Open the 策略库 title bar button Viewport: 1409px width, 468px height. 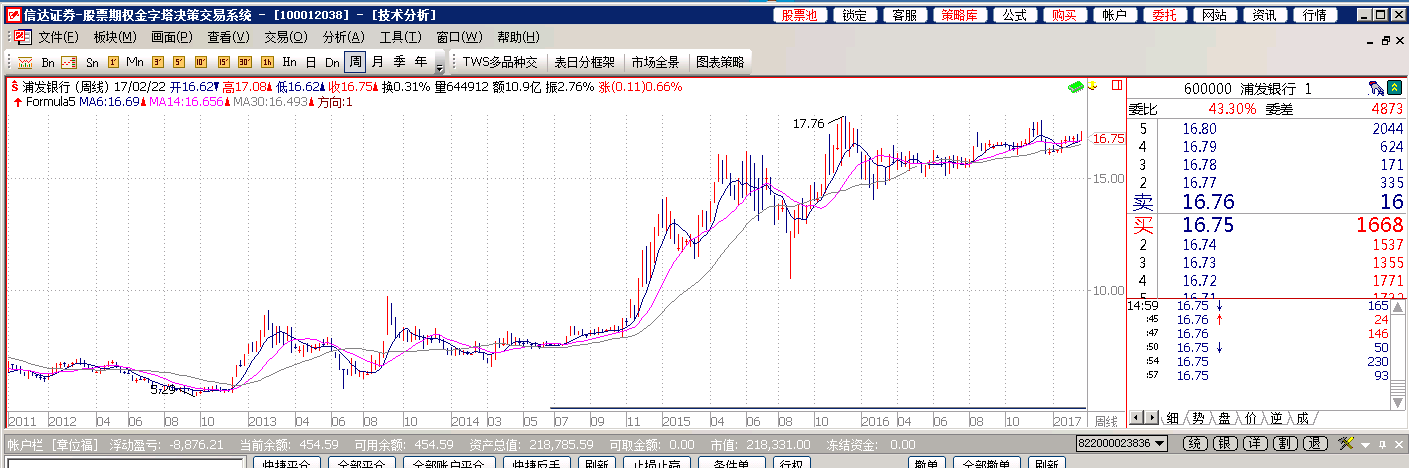click(960, 15)
